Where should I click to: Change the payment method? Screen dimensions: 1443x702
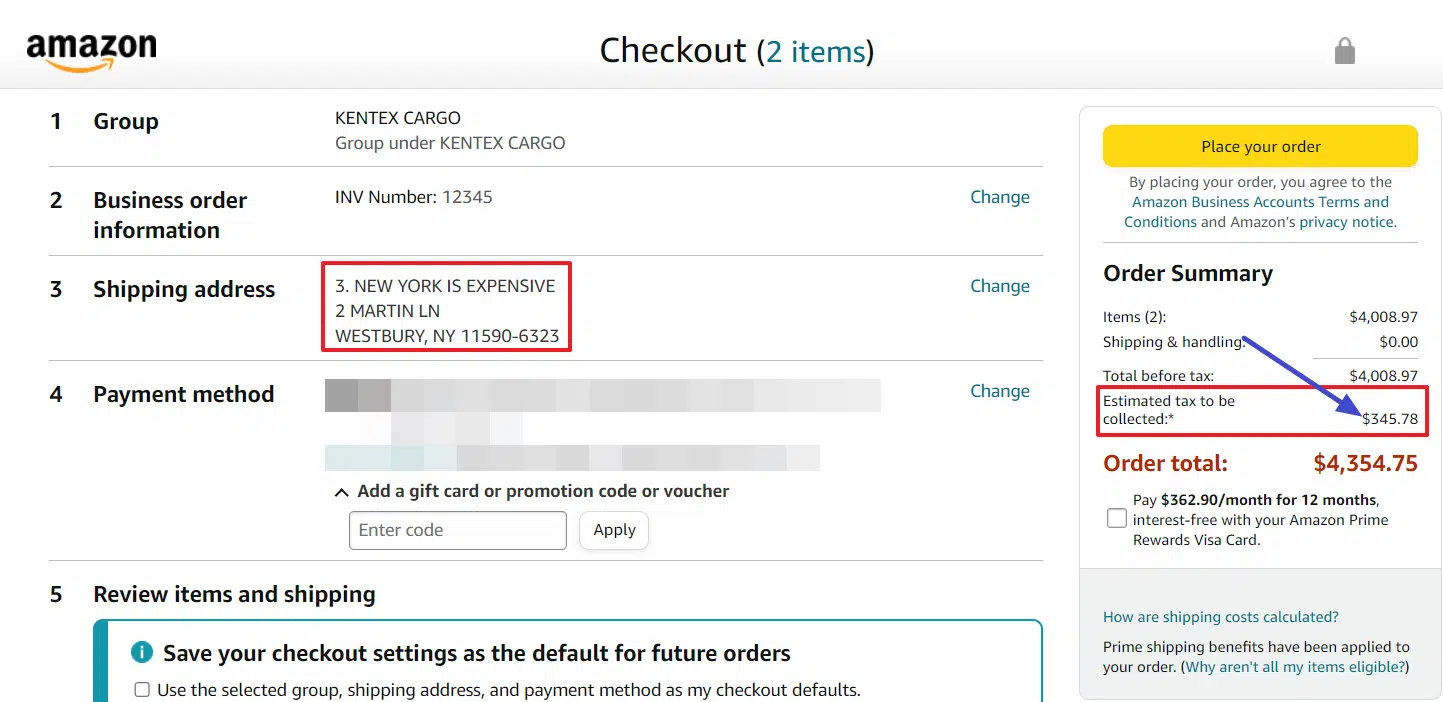(x=999, y=390)
